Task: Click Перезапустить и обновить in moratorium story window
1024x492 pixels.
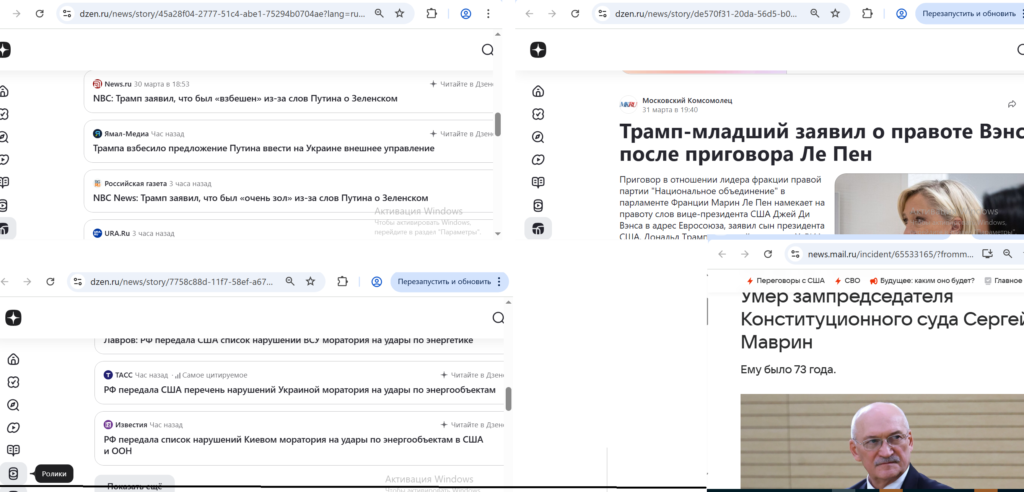Action: pyautogui.click(x=444, y=282)
